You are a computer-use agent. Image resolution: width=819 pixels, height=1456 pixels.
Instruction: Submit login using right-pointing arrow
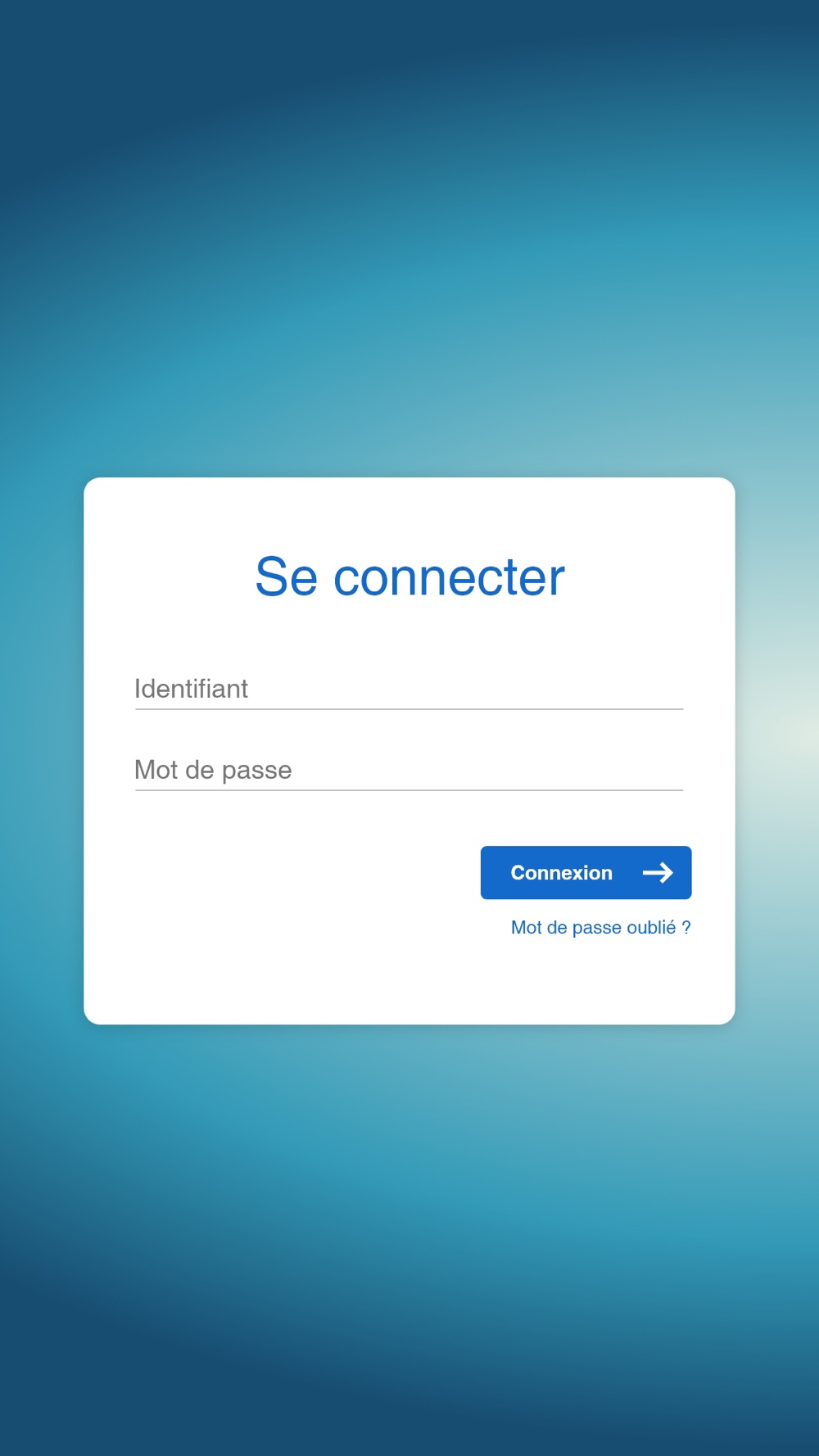[658, 873]
